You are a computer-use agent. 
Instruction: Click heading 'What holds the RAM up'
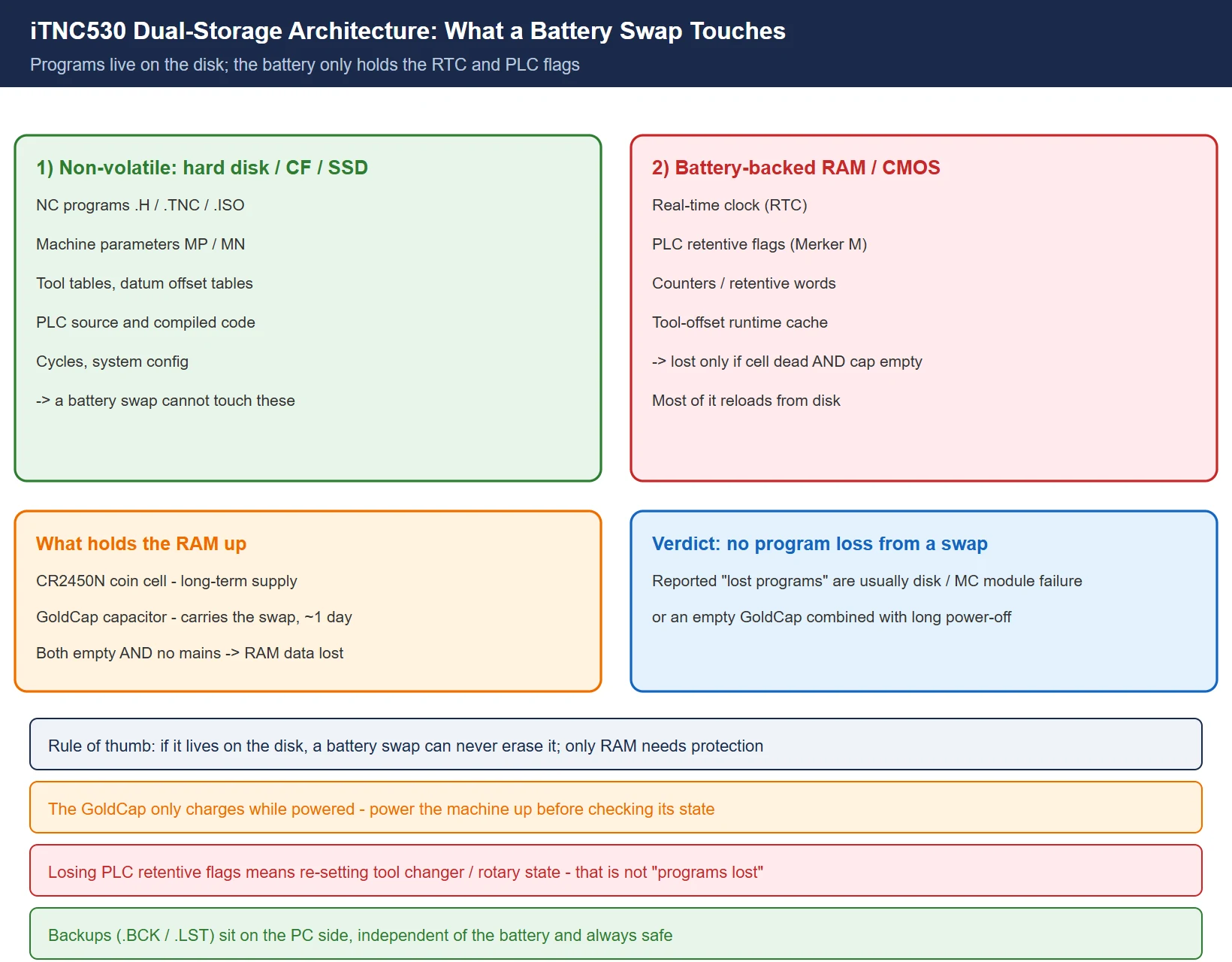pyautogui.click(x=141, y=543)
